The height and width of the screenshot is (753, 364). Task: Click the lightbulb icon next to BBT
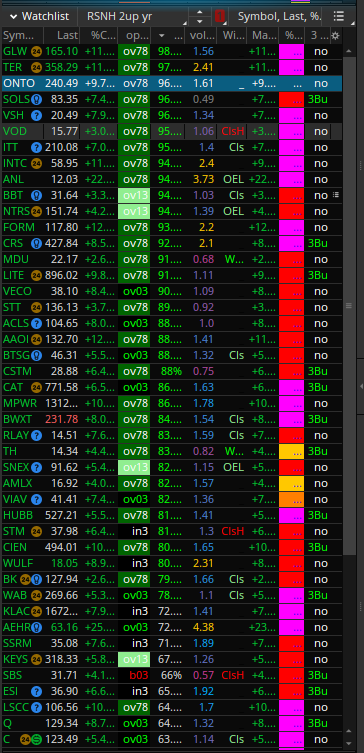pyautogui.click(x=36, y=195)
